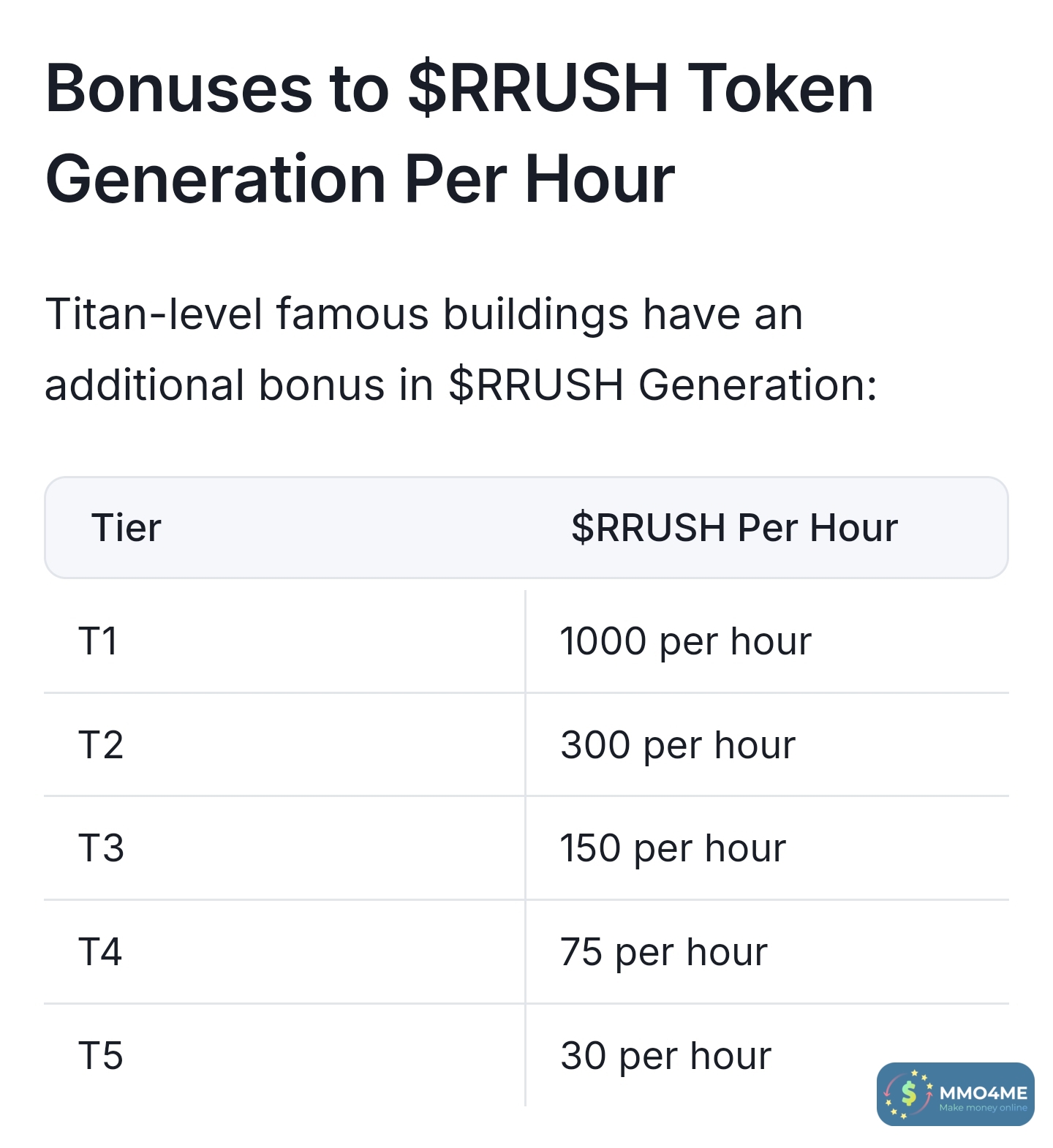Click the MMO4ME brand name text
This screenshot has height=1148, width=1053.
click(x=983, y=1092)
